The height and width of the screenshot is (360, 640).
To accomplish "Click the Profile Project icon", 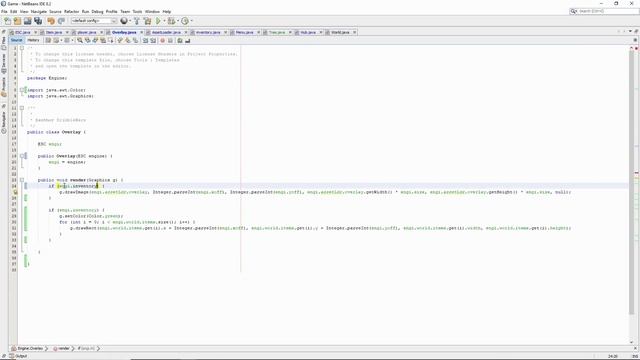I will pos(185,21).
